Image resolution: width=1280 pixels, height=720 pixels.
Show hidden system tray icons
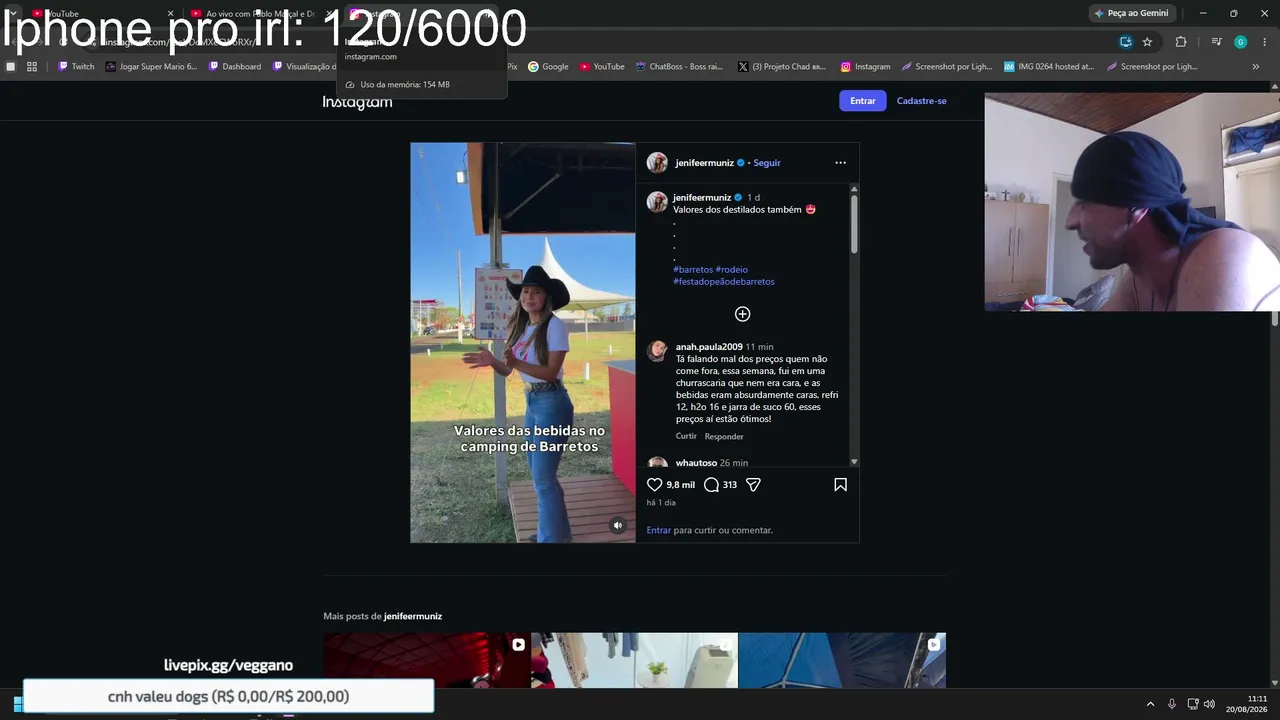1150,704
